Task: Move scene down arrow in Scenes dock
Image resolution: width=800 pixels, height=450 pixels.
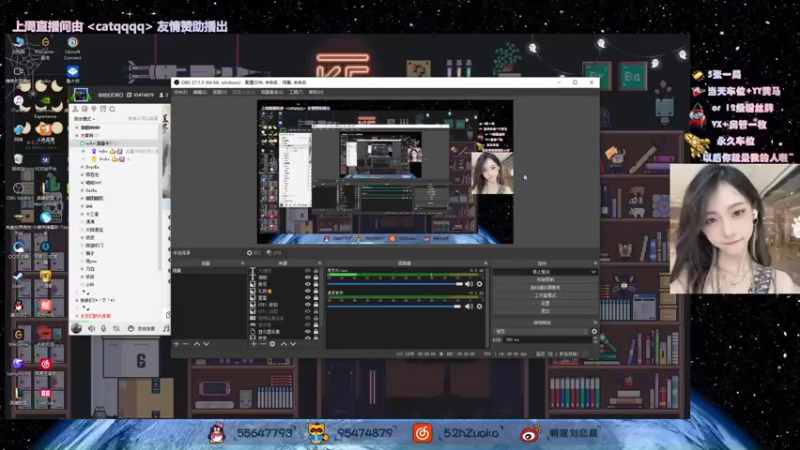Action: pos(206,344)
